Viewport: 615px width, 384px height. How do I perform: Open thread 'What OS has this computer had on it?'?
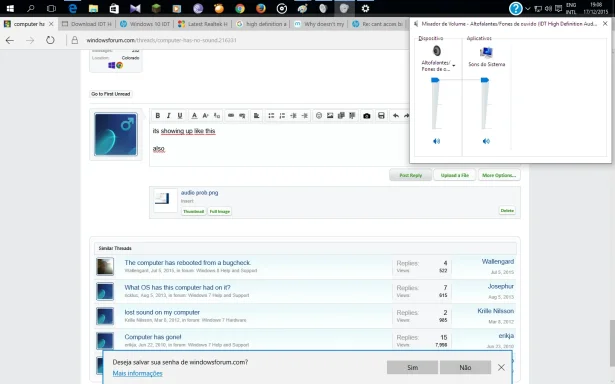(x=177, y=287)
